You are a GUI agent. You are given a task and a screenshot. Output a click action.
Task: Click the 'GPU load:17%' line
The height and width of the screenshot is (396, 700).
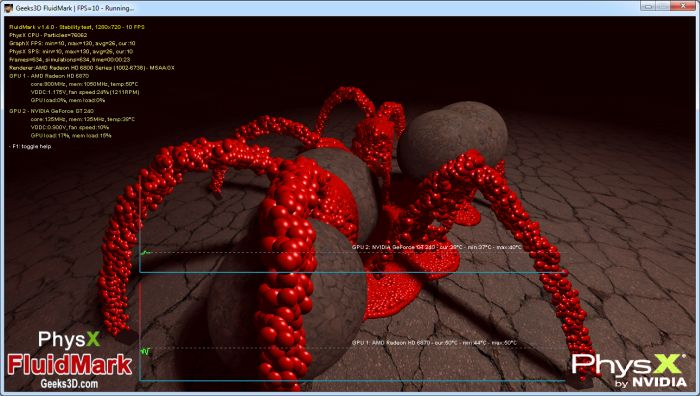71,135
